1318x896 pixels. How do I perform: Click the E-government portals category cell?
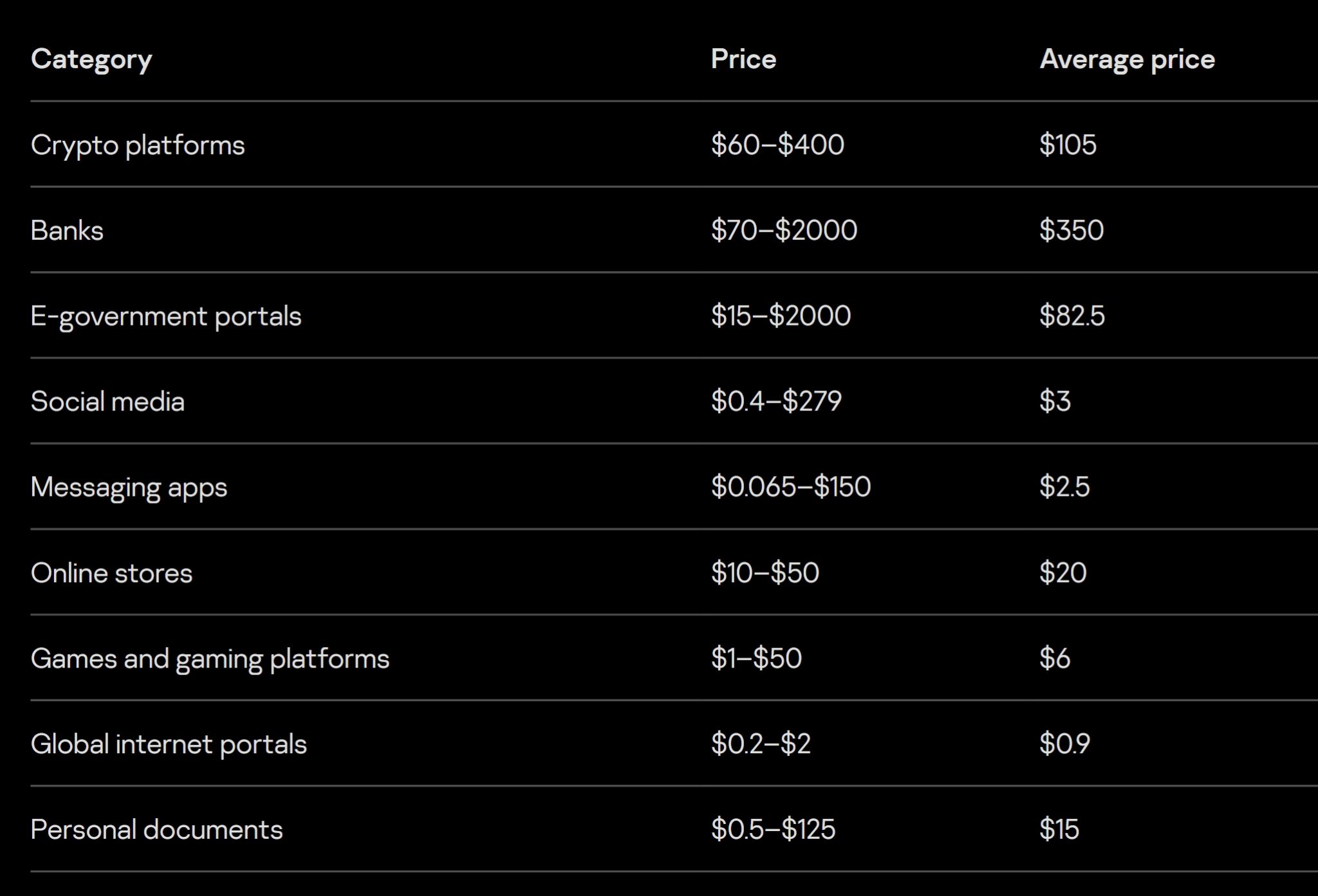[166, 316]
